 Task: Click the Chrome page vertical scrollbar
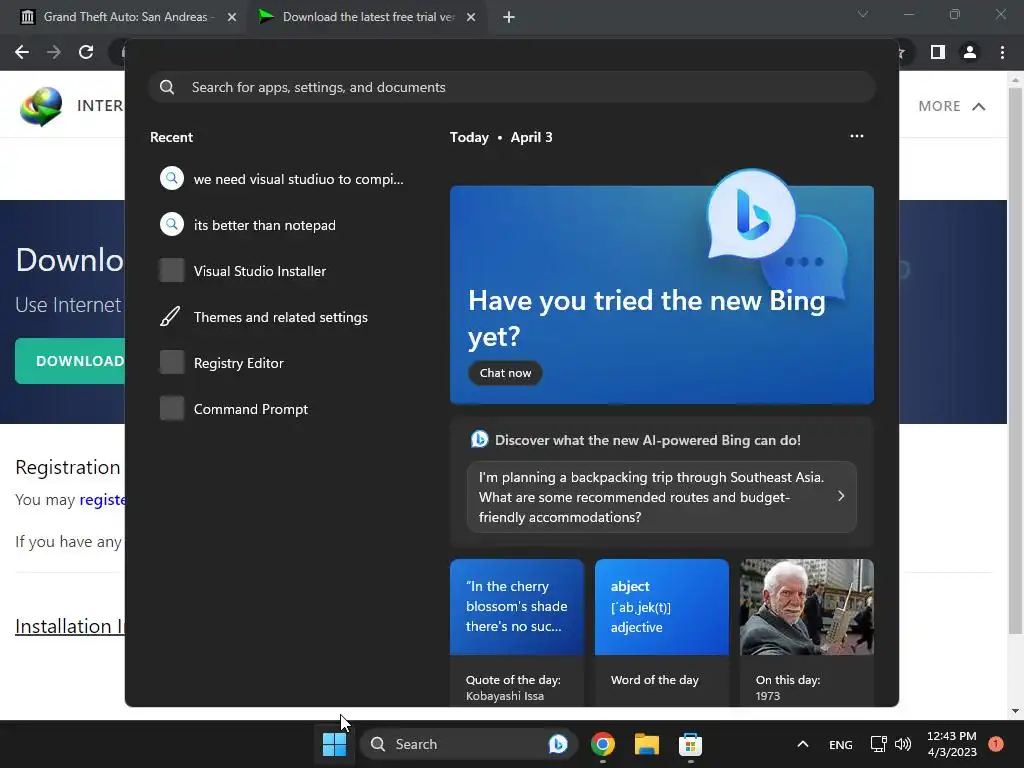pyautogui.click(x=1015, y=359)
